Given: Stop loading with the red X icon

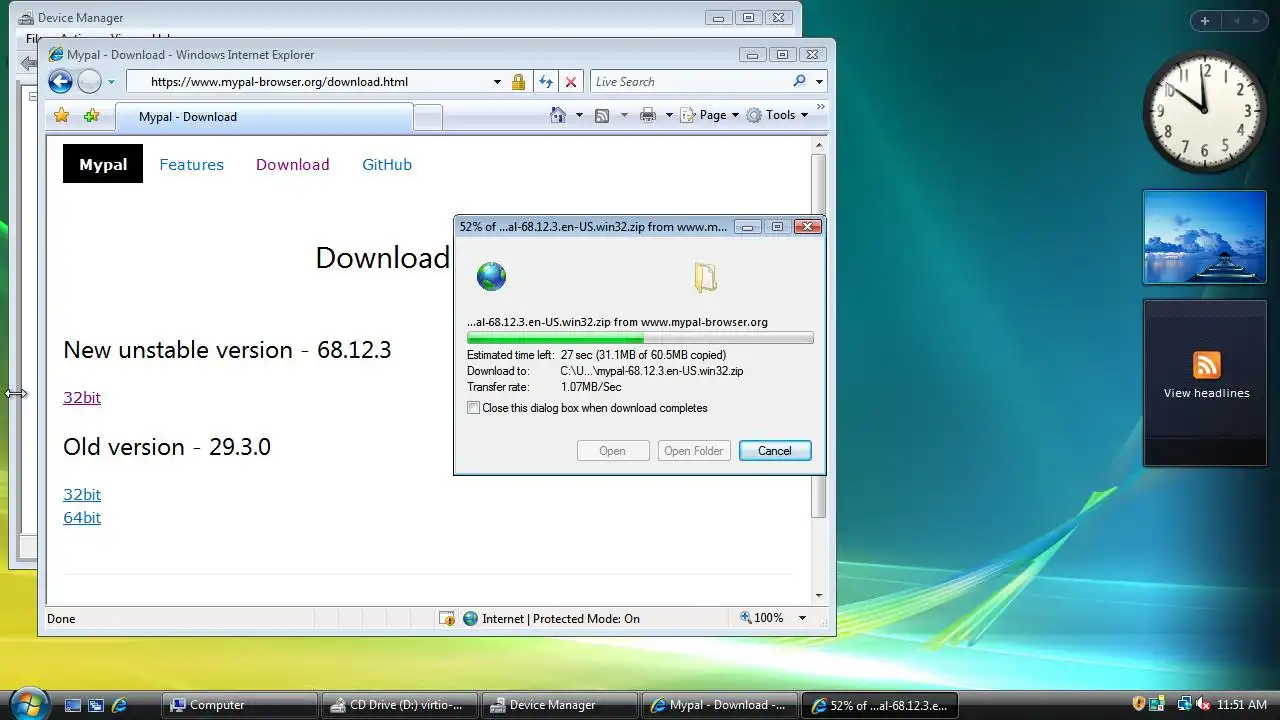Looking at the screenshot, I should point(571,82).
